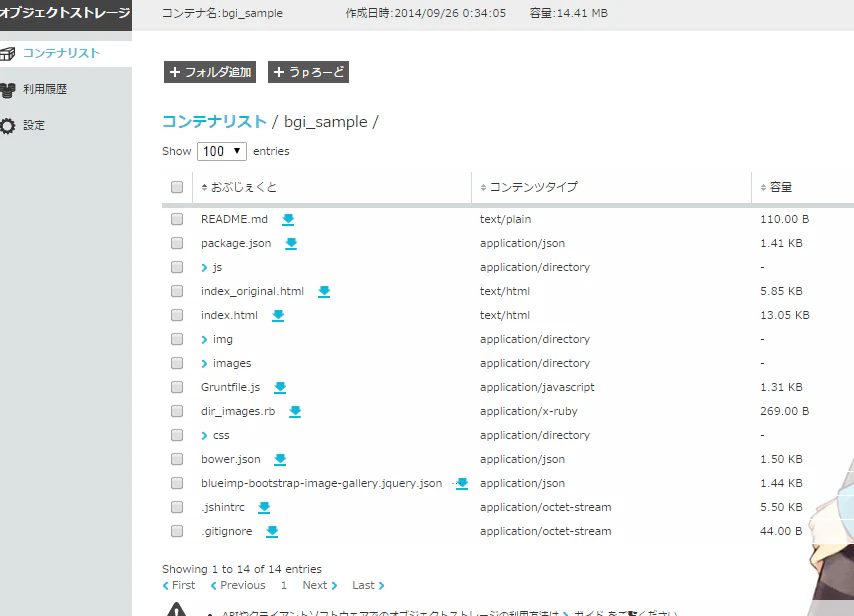Sort by object name column arrows
Viewport: 854px width, 616px height.
[x=204, y=187]
